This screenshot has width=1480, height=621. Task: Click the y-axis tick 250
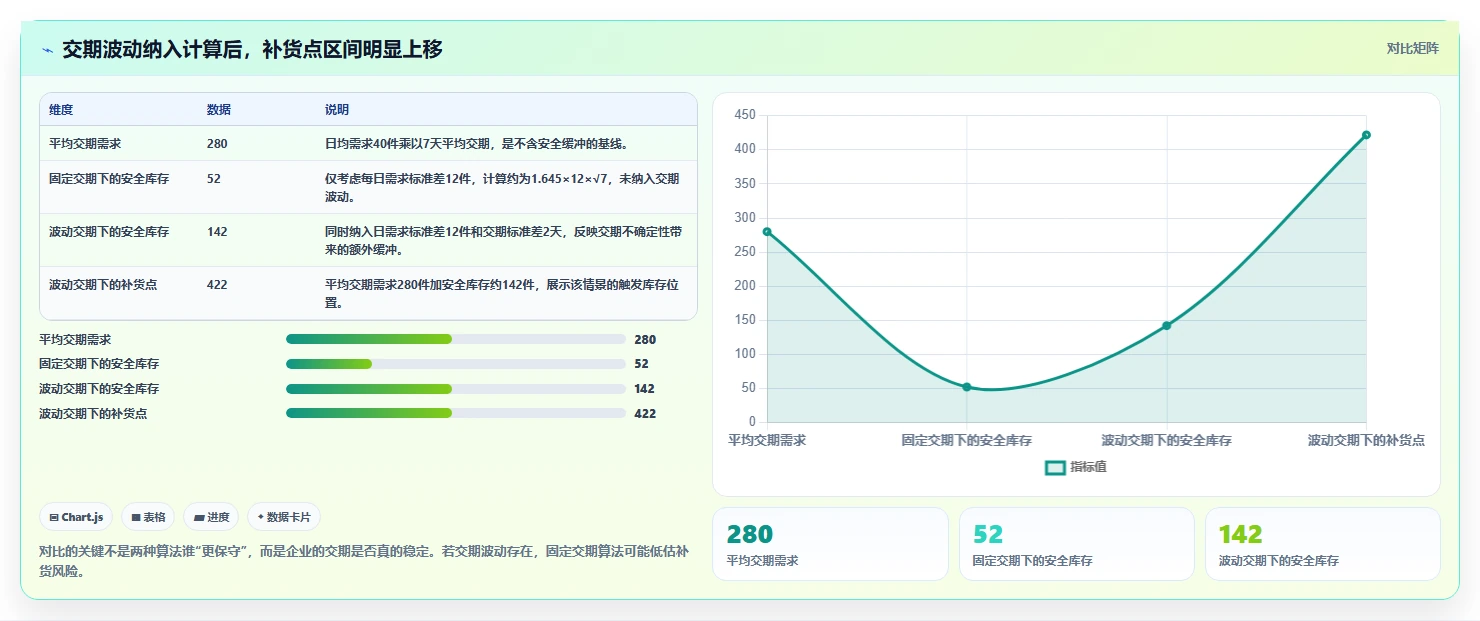tap(744, 251)
